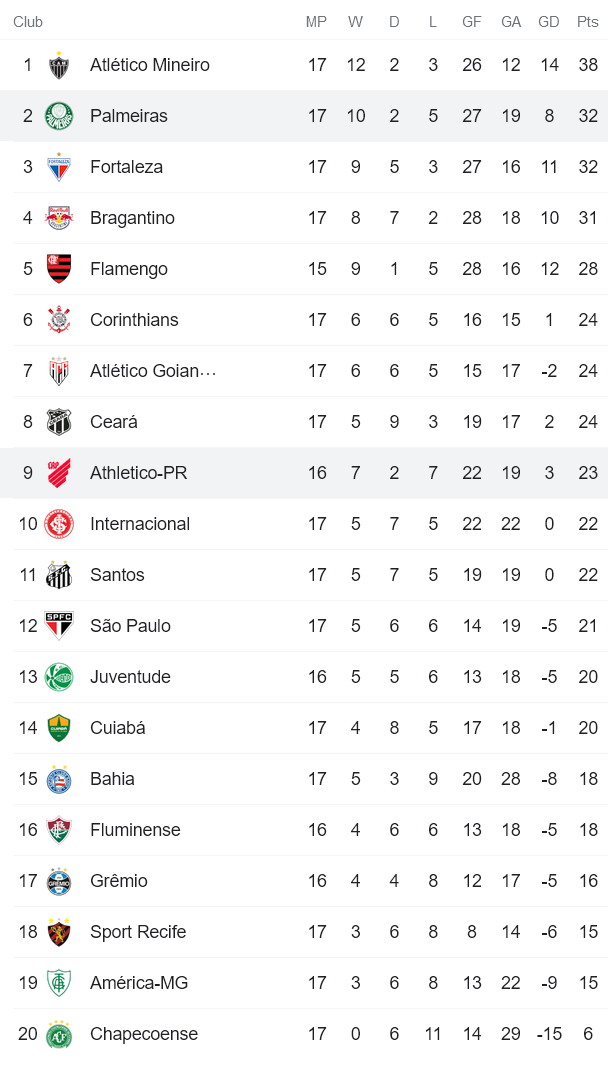Open the Chapecoense badge
Screen dimensions: 608x1069
click(58, 1033)
